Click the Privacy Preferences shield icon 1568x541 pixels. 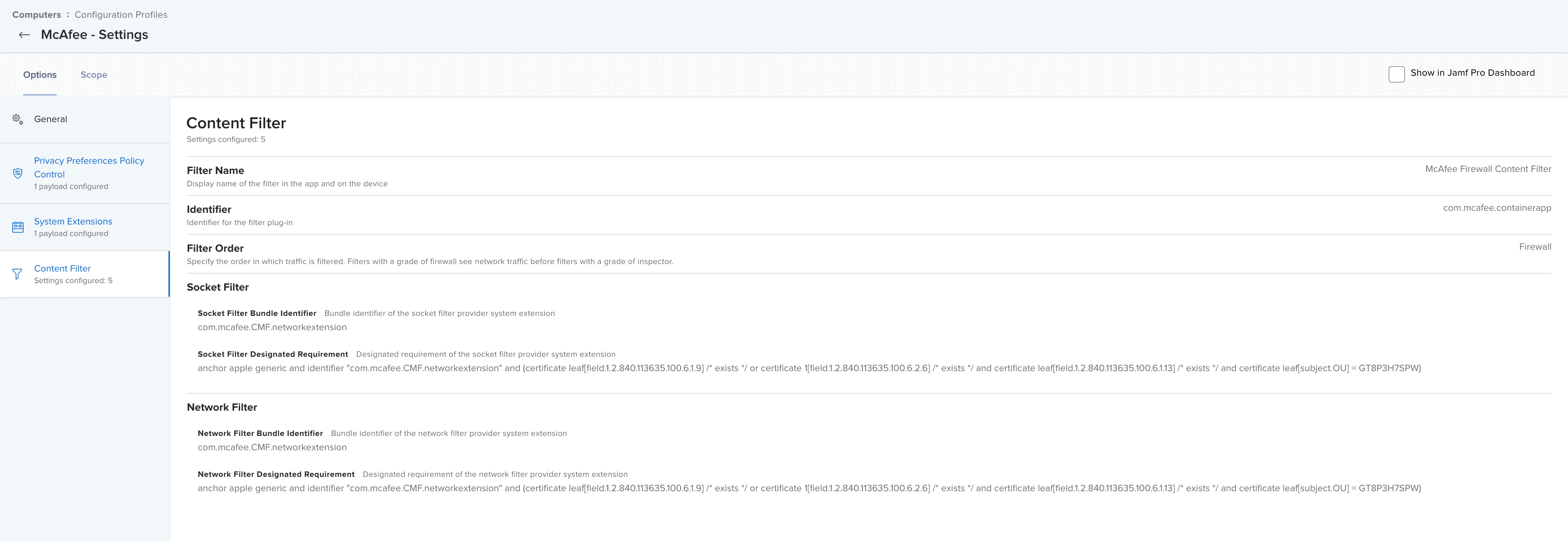18,173
